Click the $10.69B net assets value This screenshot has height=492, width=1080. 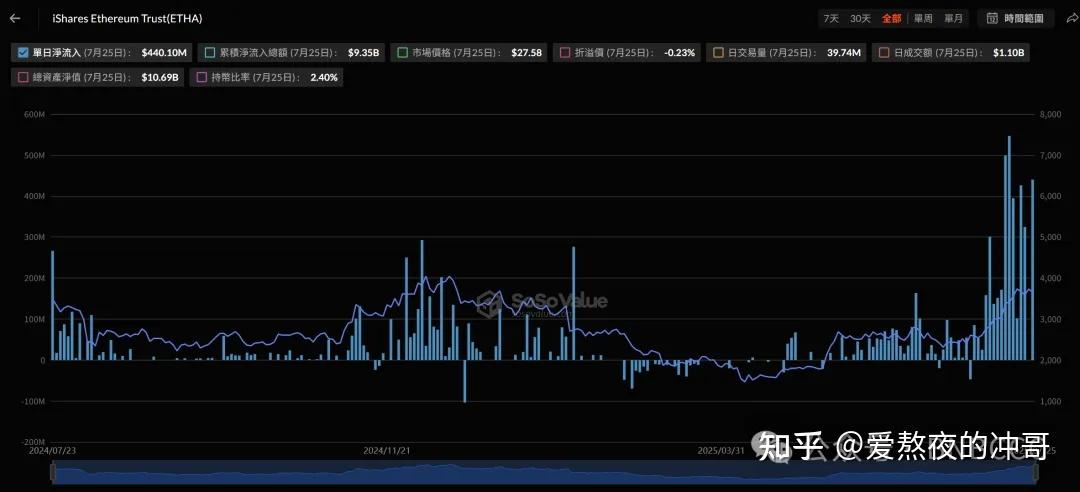click(160, 77)
